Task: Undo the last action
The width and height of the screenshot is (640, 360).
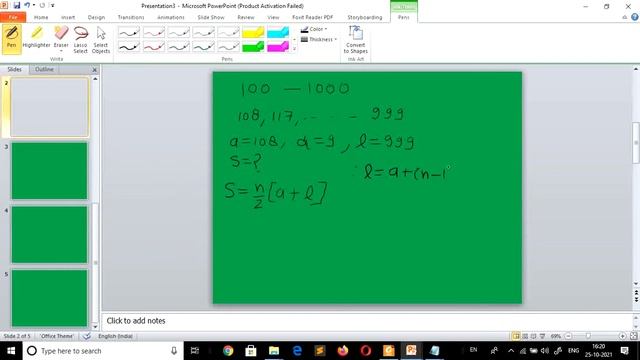Action: (27, 6)
